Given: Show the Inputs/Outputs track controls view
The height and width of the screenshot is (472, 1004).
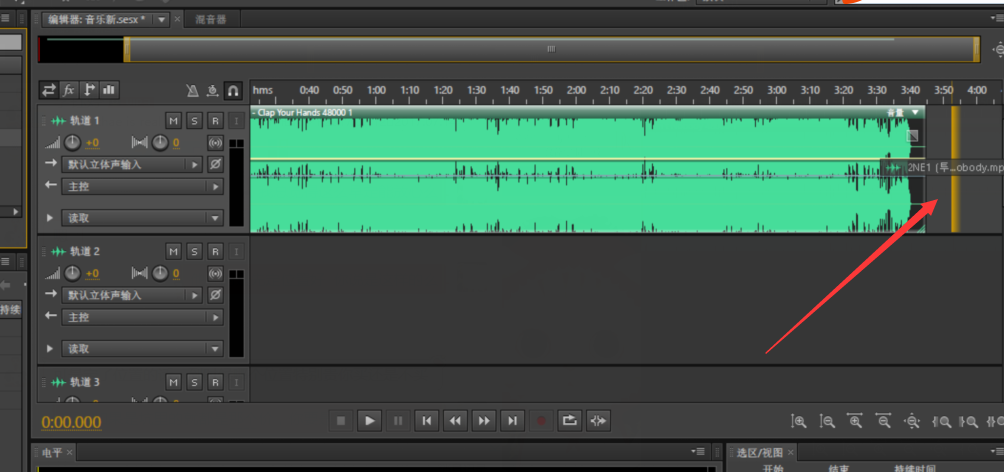Looking at the screenshot, I should 49,90.
